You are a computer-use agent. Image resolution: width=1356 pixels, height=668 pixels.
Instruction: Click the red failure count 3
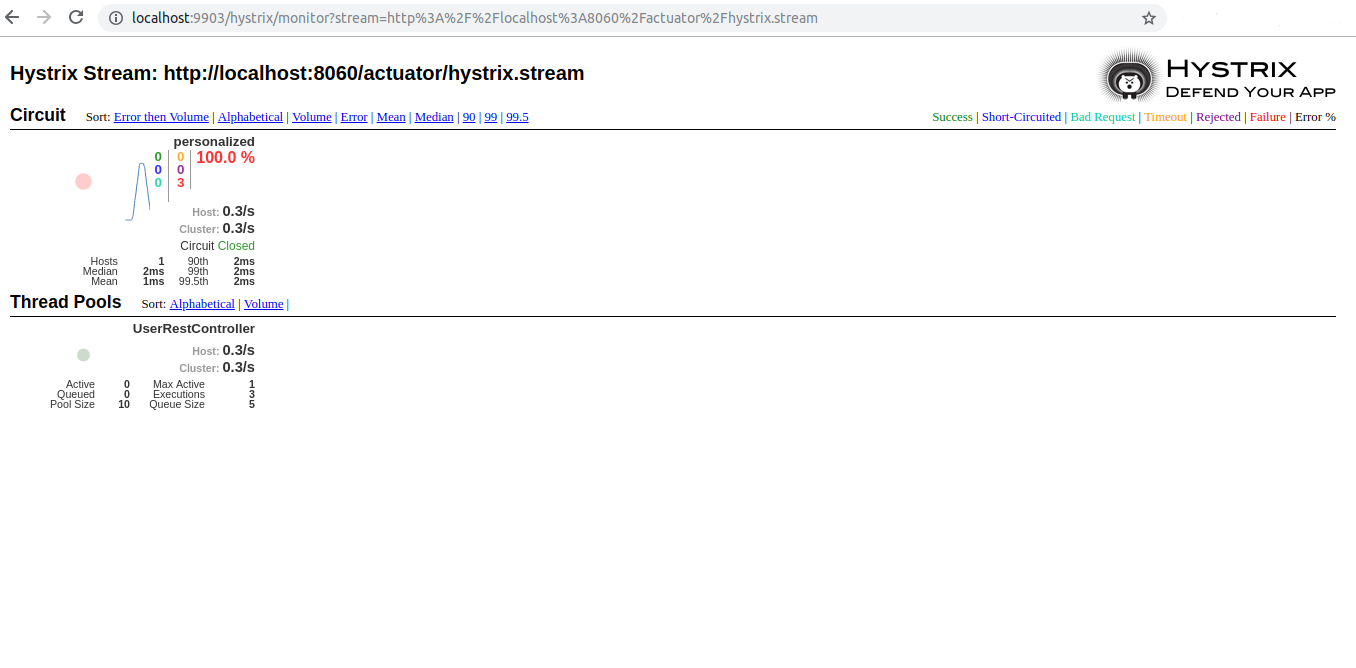181,183
